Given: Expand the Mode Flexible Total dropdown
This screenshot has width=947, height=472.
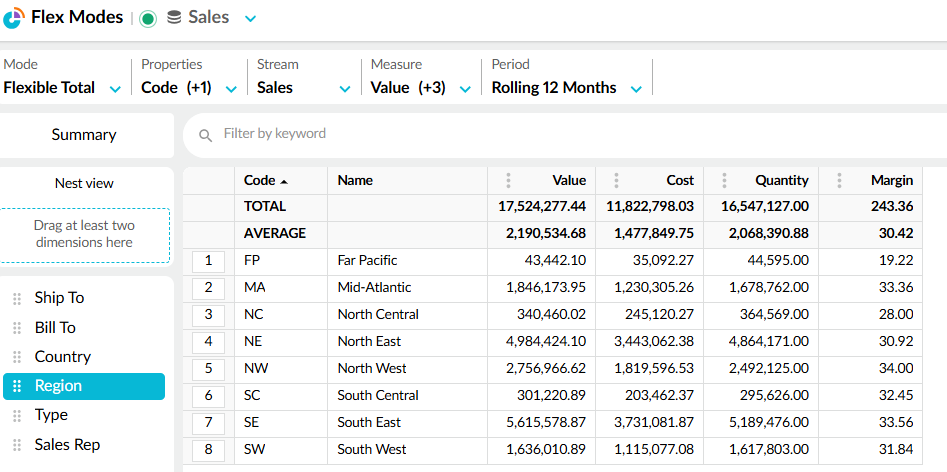Looking at the screenshot, I should point(115,89).
